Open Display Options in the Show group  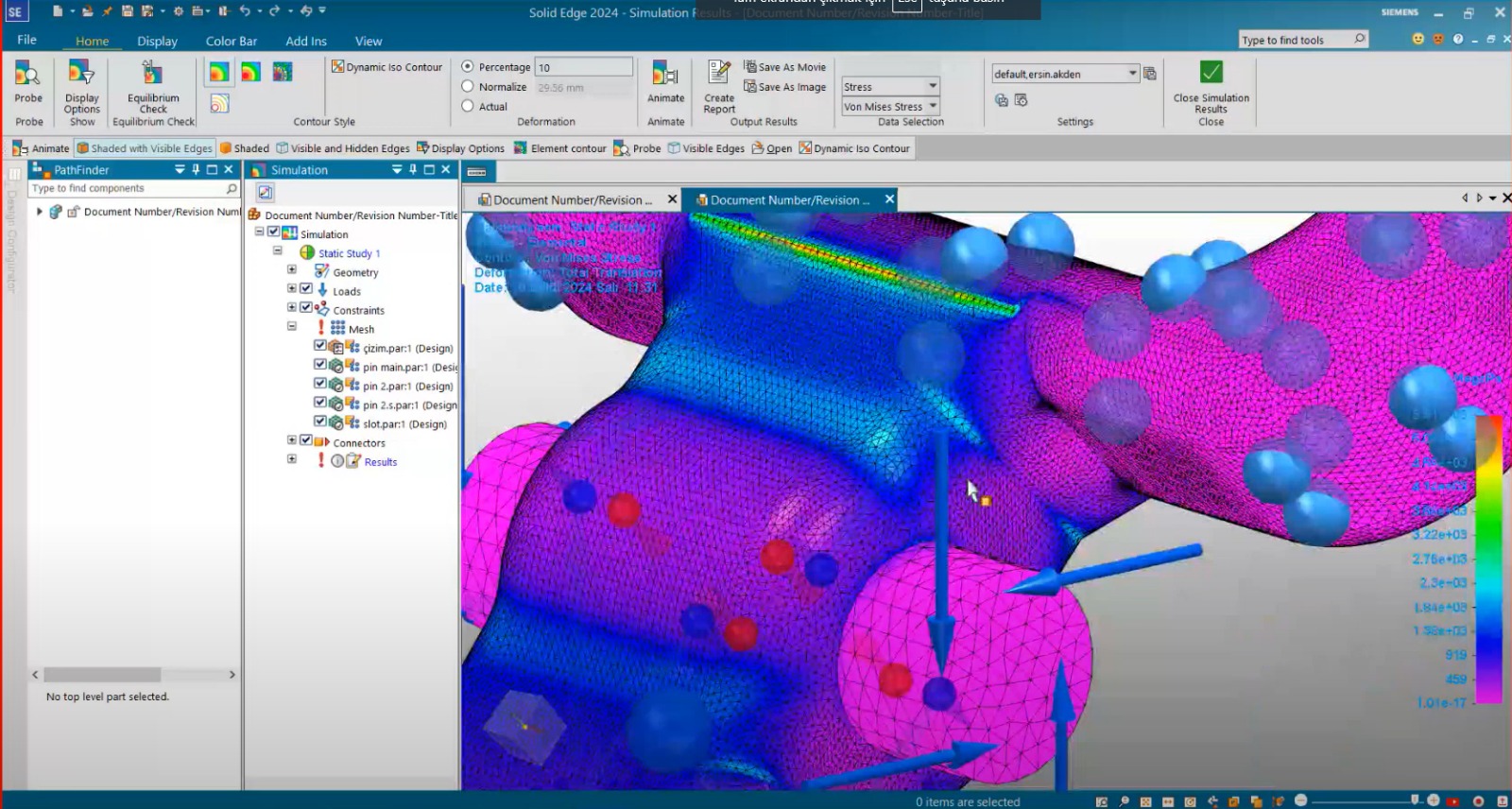pyautogui.click(x=81, y=86)
